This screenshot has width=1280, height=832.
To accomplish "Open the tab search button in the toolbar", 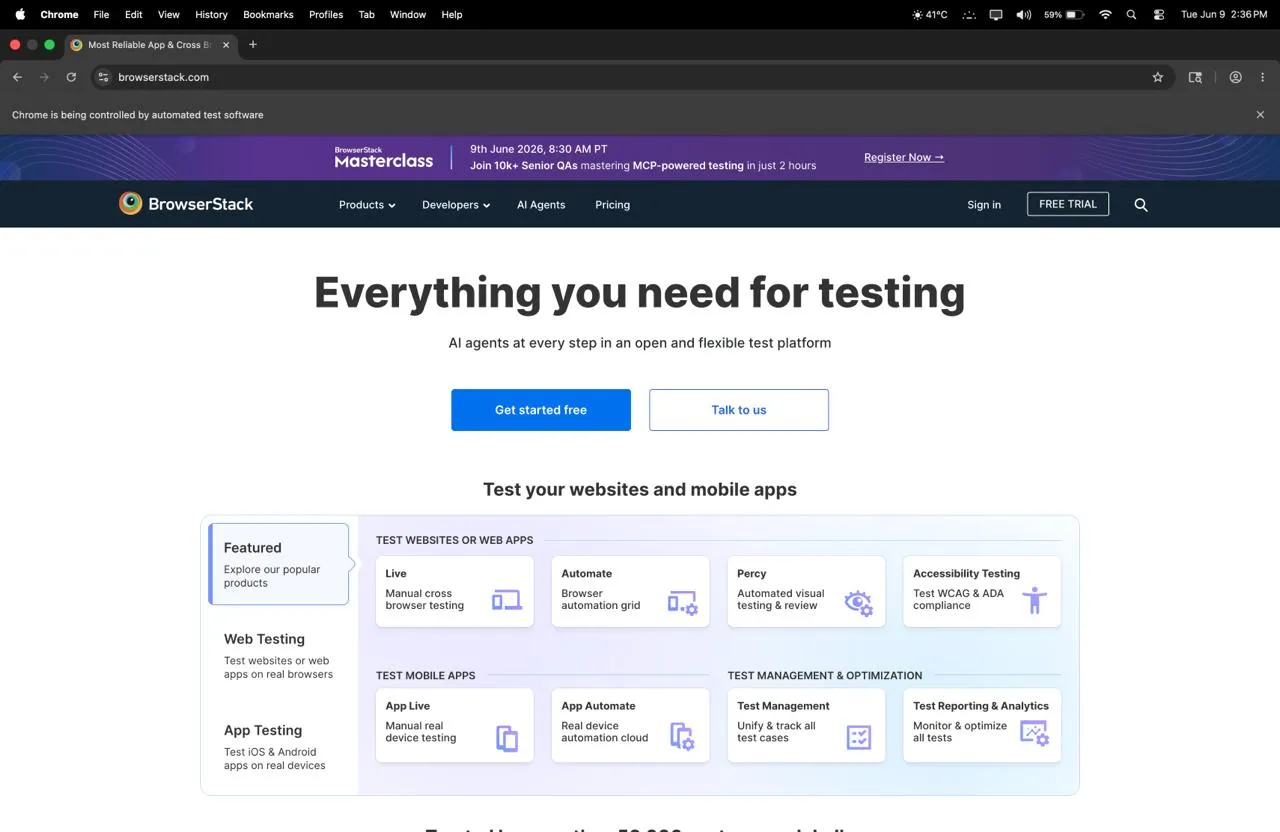I will [x=1195, y=77].
